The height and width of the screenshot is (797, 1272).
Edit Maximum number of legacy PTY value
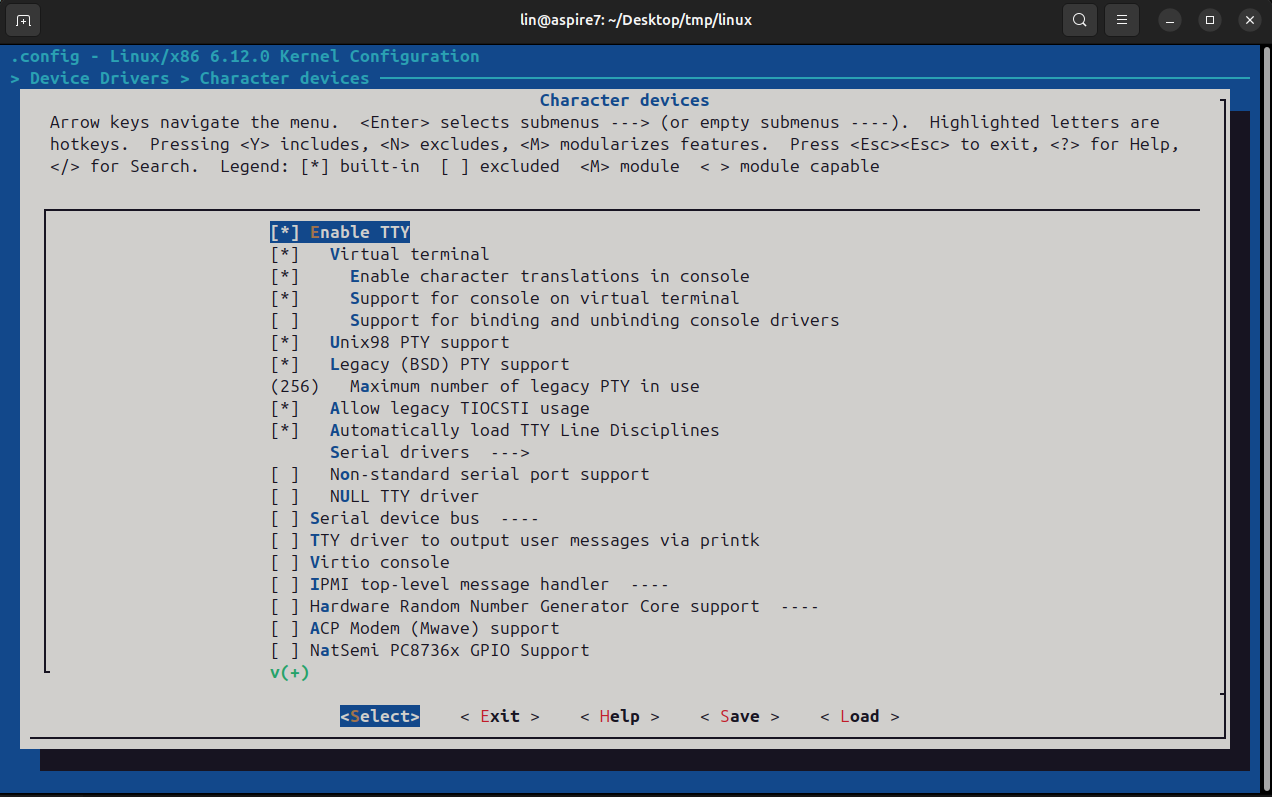point(485,386)
